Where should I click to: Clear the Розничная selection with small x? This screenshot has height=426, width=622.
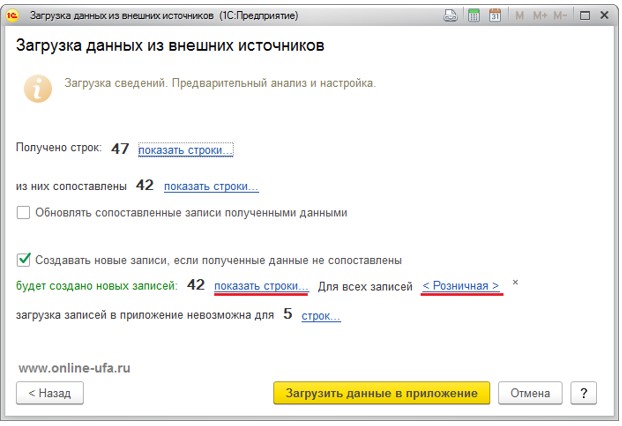click(x=515, y=283)
